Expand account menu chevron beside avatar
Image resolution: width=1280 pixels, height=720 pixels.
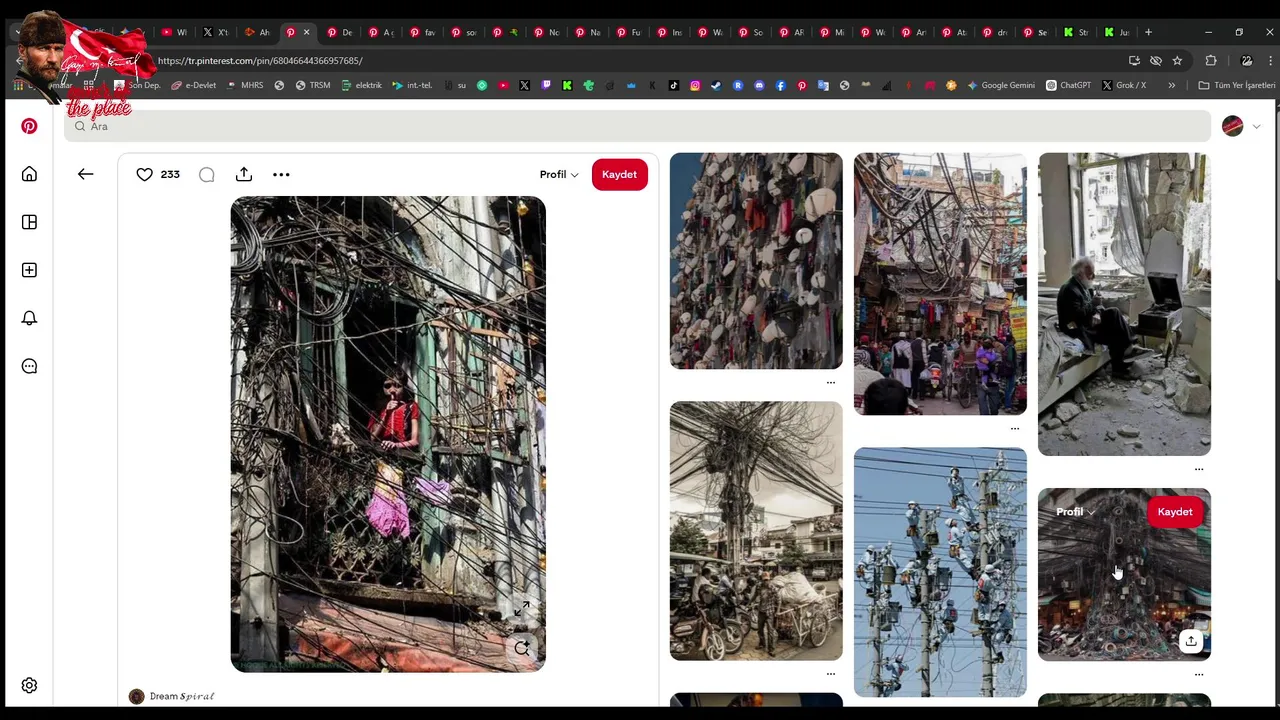(1256, 126)
